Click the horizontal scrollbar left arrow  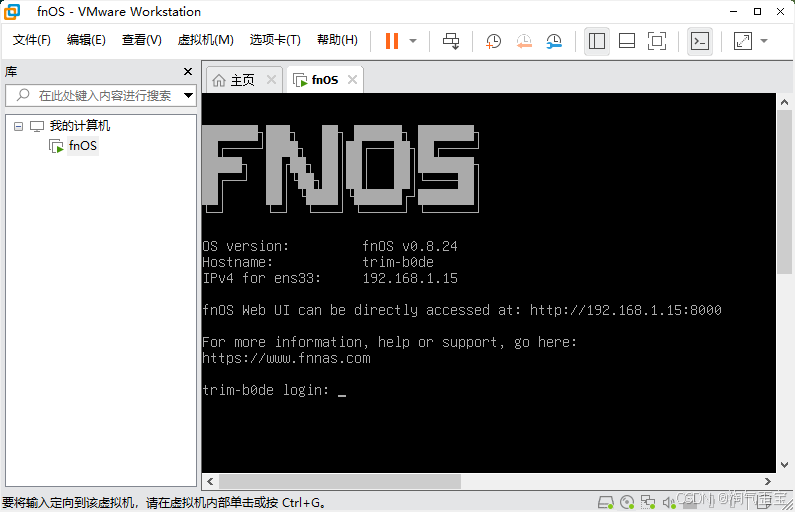(210, 481)
